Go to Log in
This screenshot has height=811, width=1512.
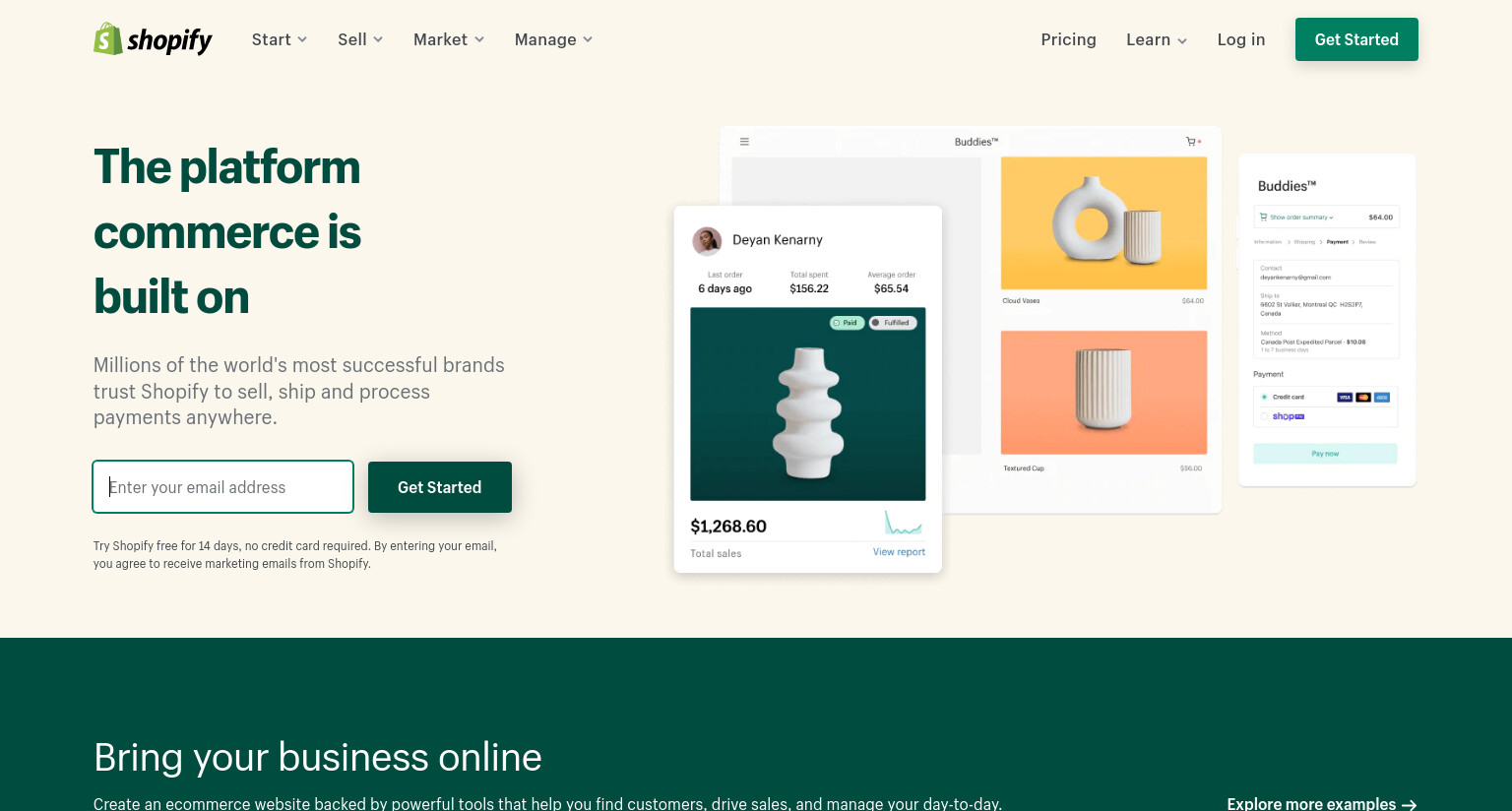click(1241, 39)
